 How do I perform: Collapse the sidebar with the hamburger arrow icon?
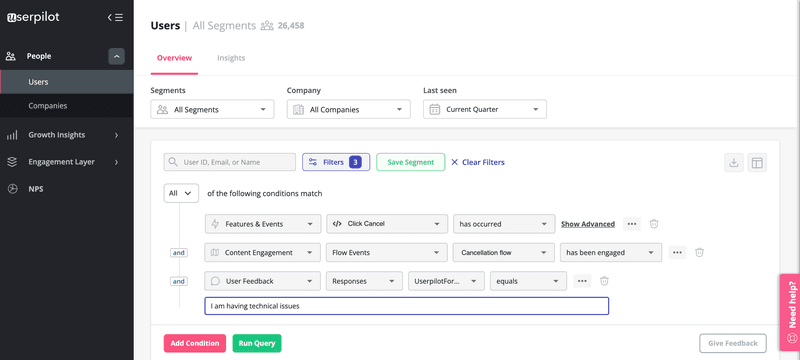click(x=115, y=17)
